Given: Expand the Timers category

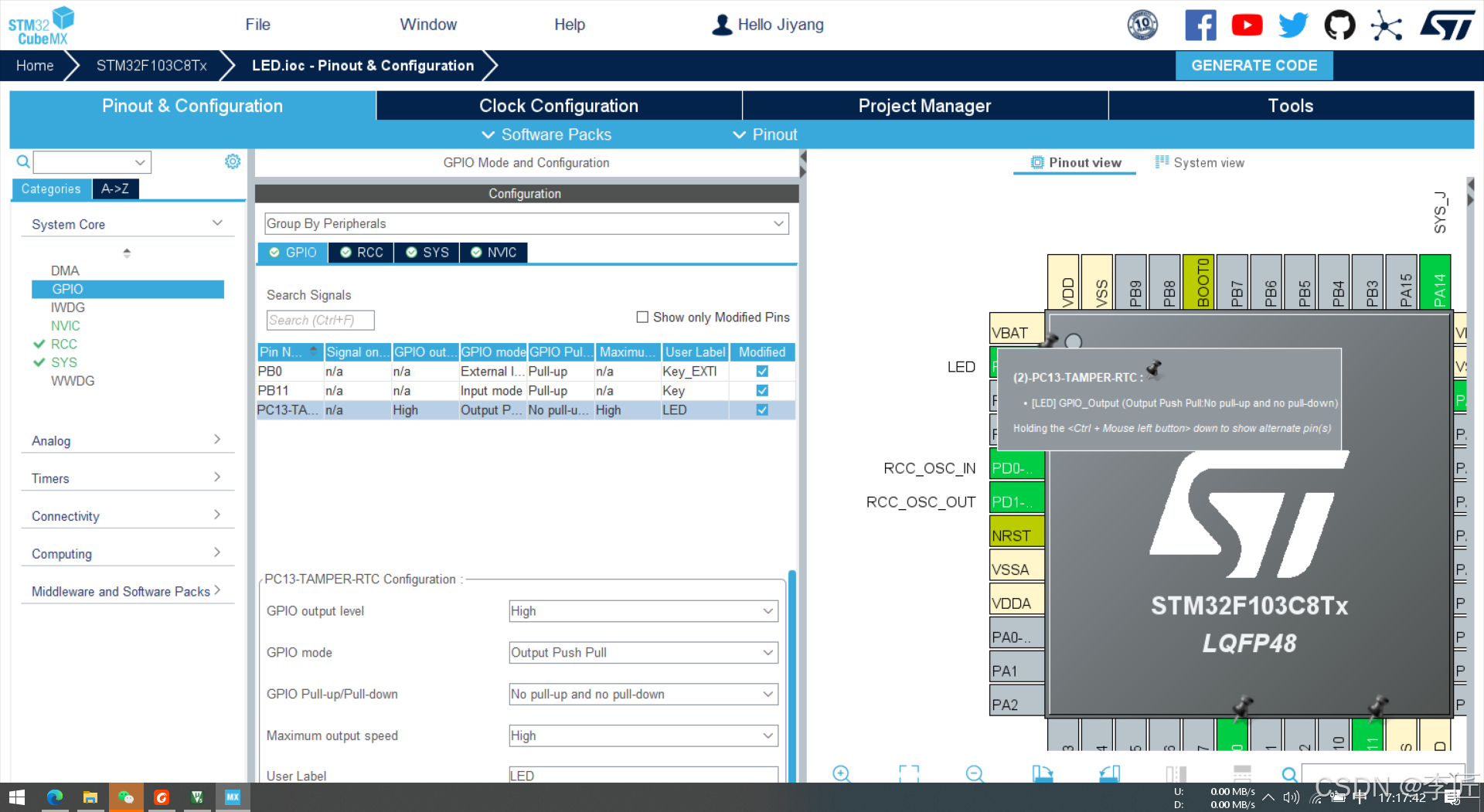Looking at the screenshot, I should (x=128, y=478).
